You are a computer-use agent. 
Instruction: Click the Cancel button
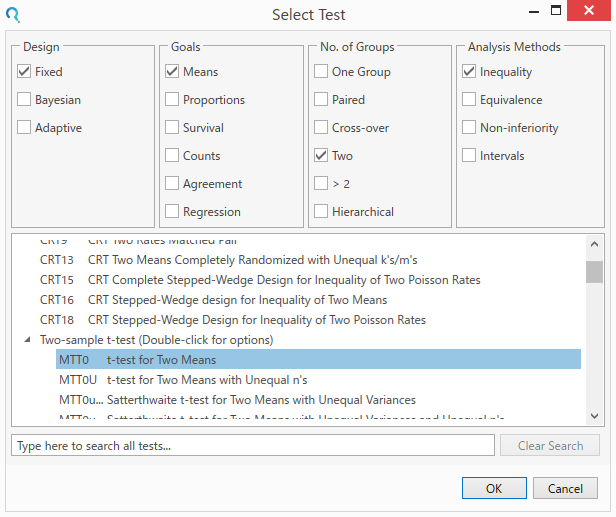566,489
